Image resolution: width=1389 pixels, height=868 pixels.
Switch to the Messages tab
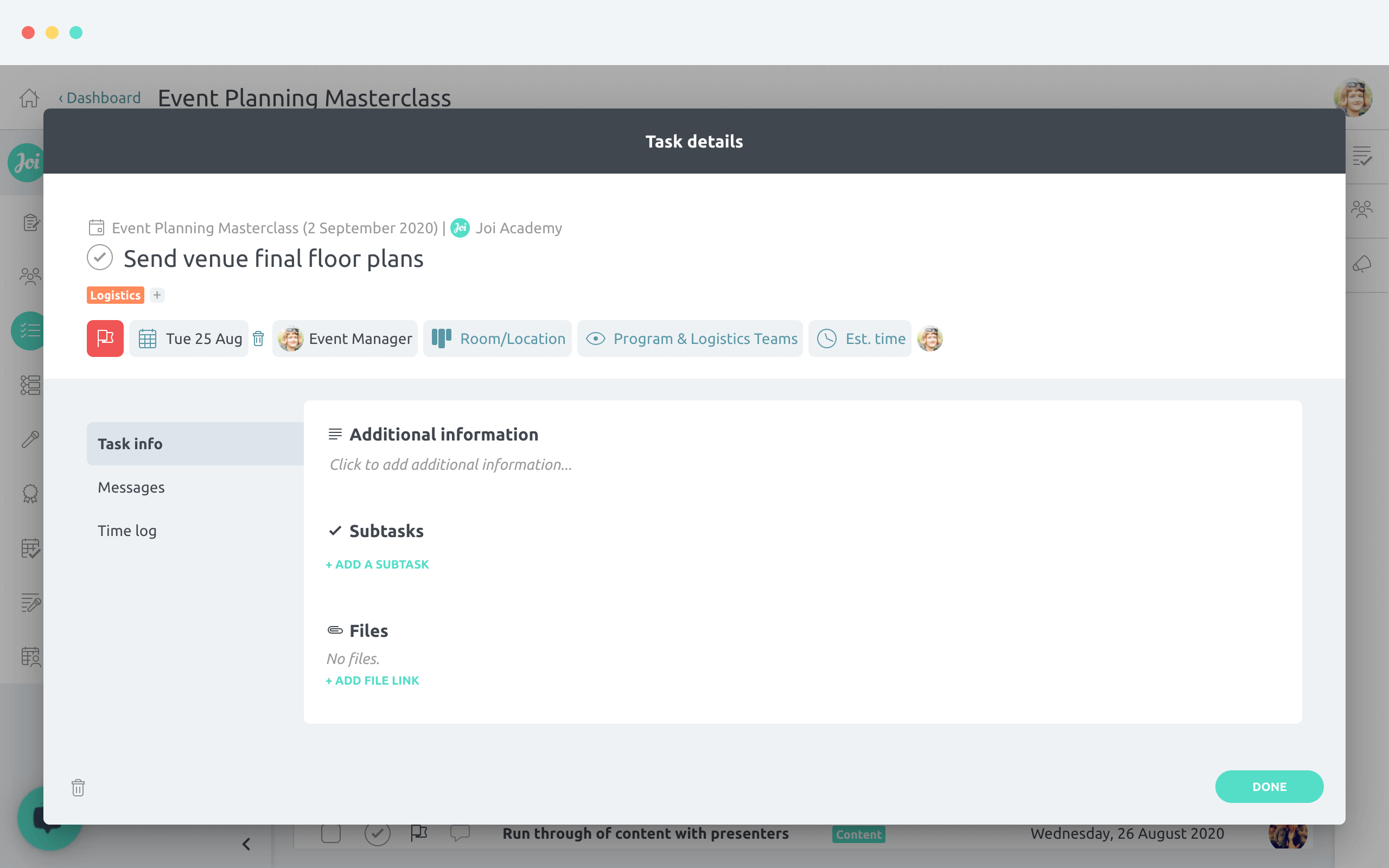point(131,487)
